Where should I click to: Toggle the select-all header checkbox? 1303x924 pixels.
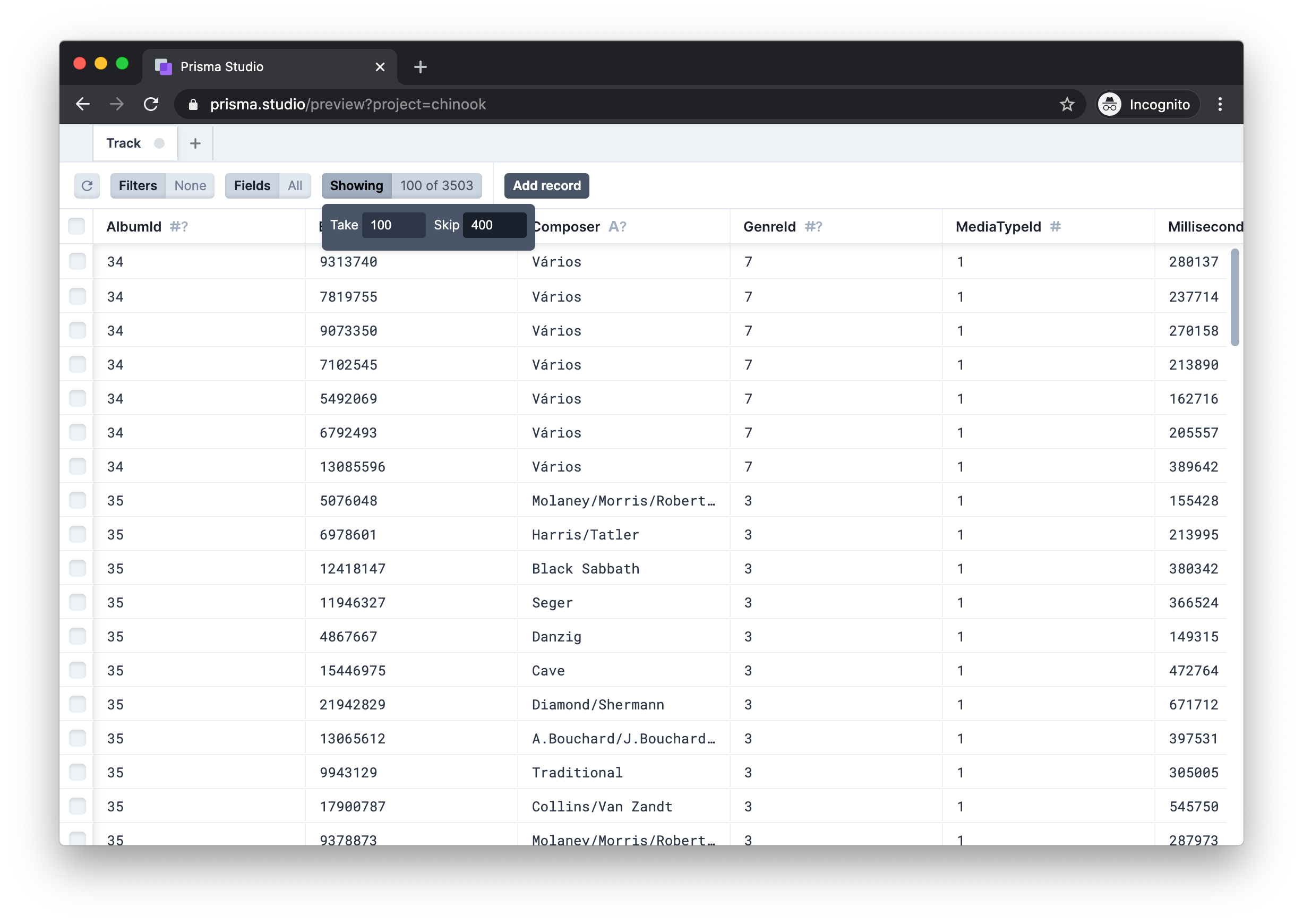(x=77, y=226)
